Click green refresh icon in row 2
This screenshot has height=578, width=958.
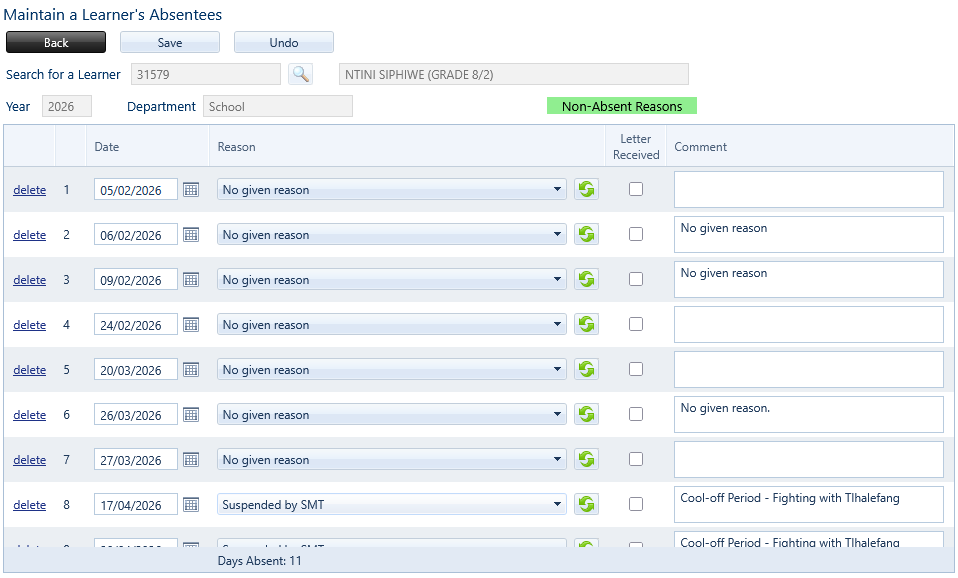[587, 234]
